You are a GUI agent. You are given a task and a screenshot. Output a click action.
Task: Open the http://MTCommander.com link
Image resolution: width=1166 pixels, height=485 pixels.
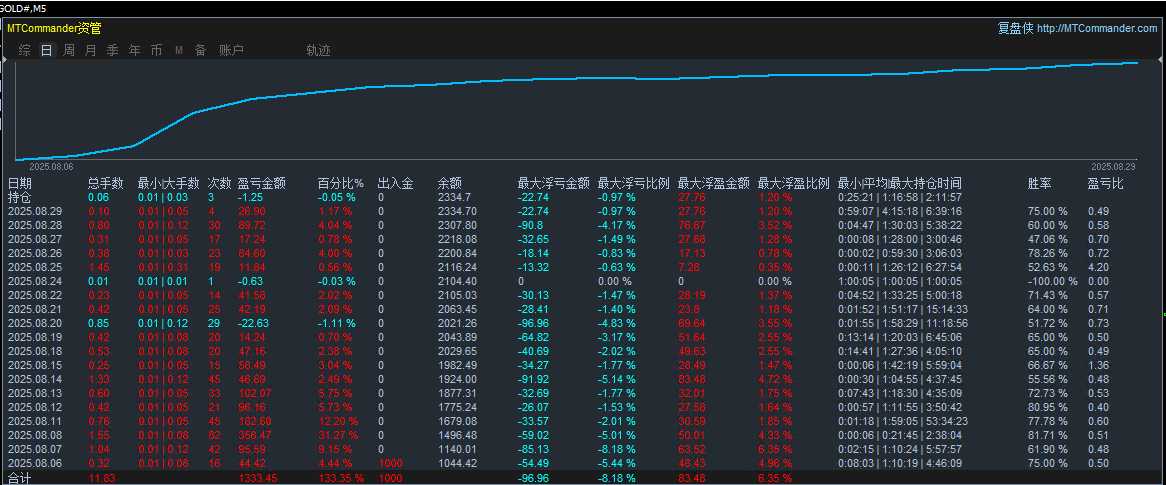pos(1097,28)
